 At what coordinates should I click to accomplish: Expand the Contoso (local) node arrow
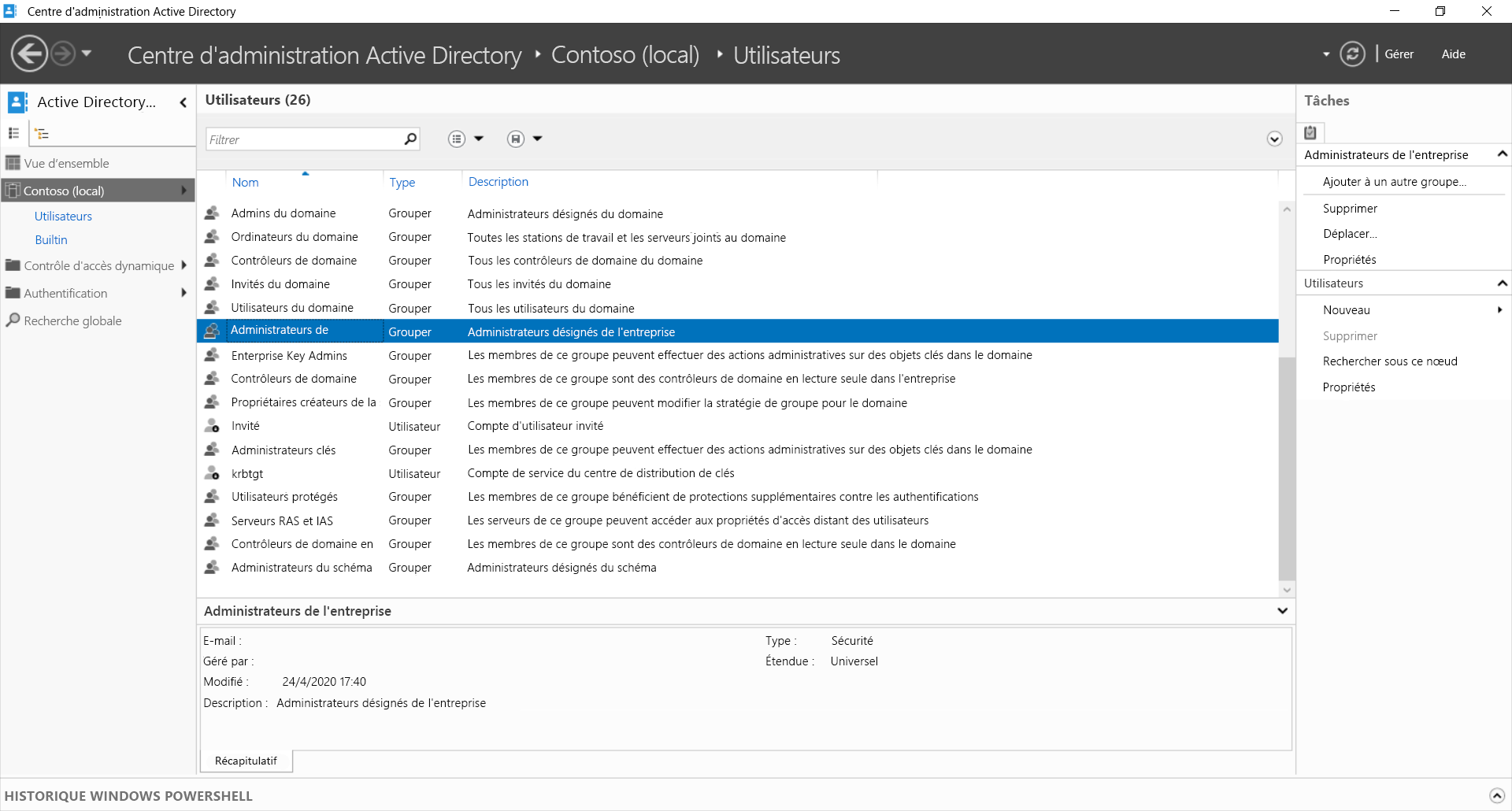coord(184,191)
